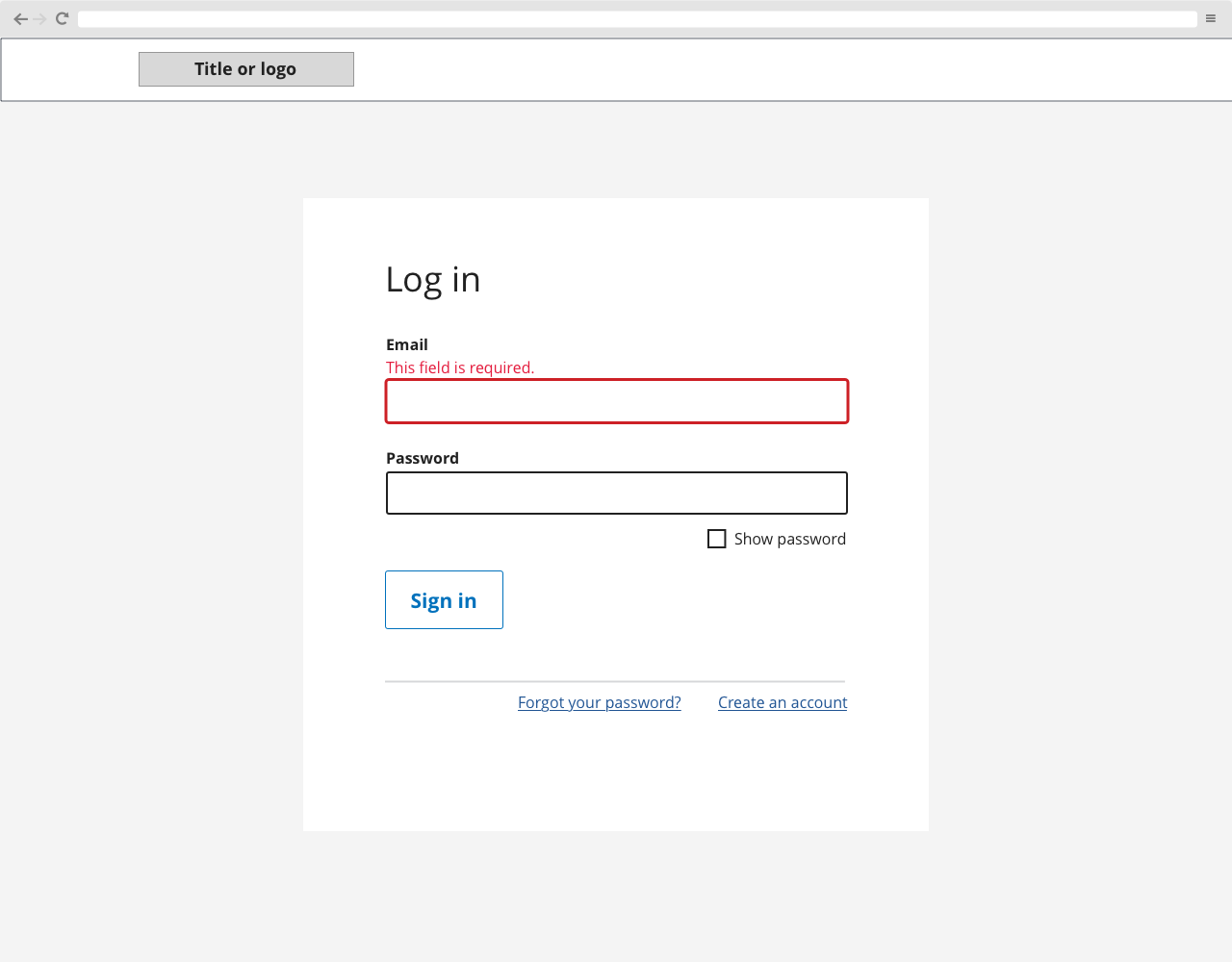Click the divider line above the footer links

pyautogui.click(x=616, y=681)
